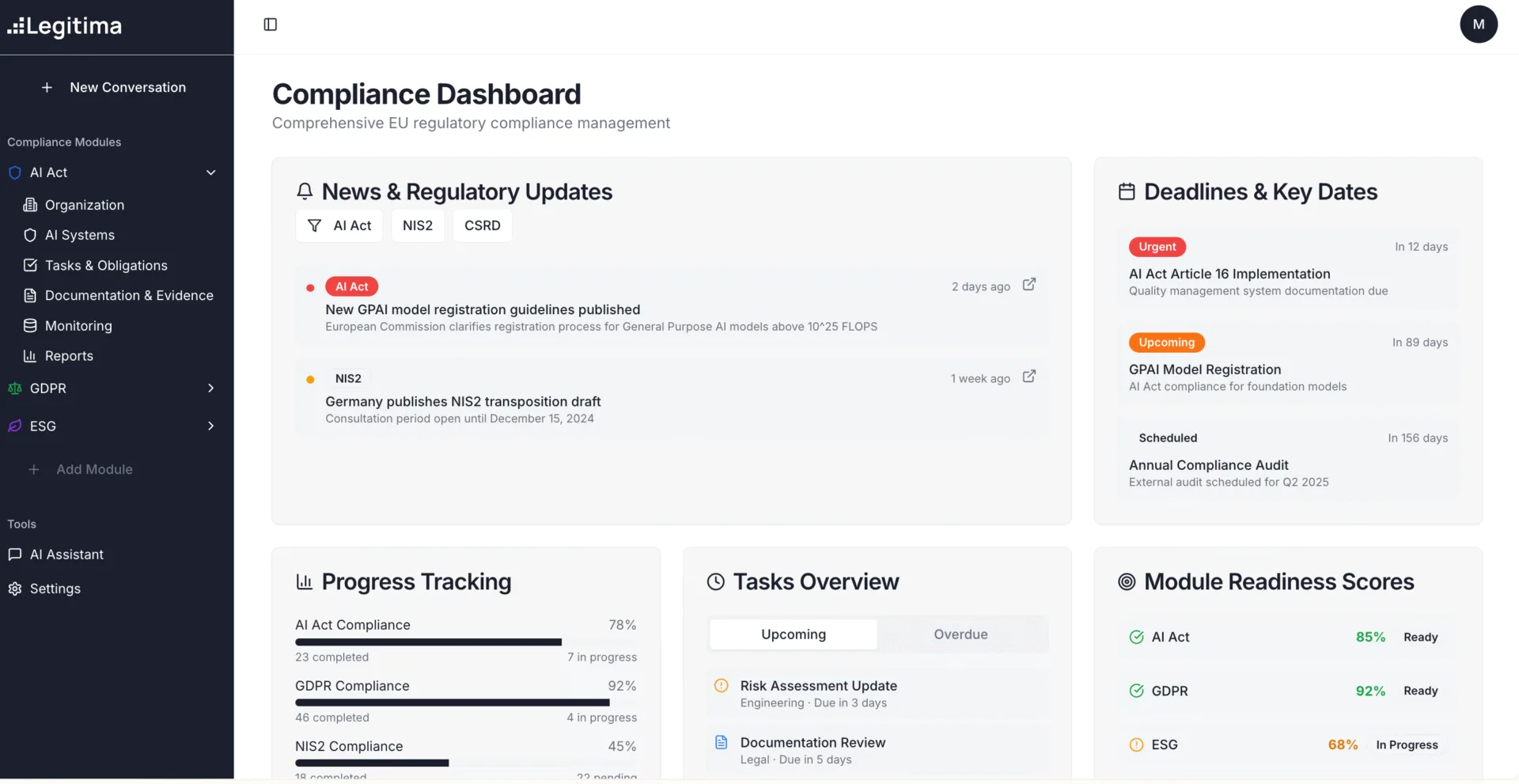Expand the ESG module
Image resolution: width=1519 pixels, height=784 pixels.
tap(210, 426)
